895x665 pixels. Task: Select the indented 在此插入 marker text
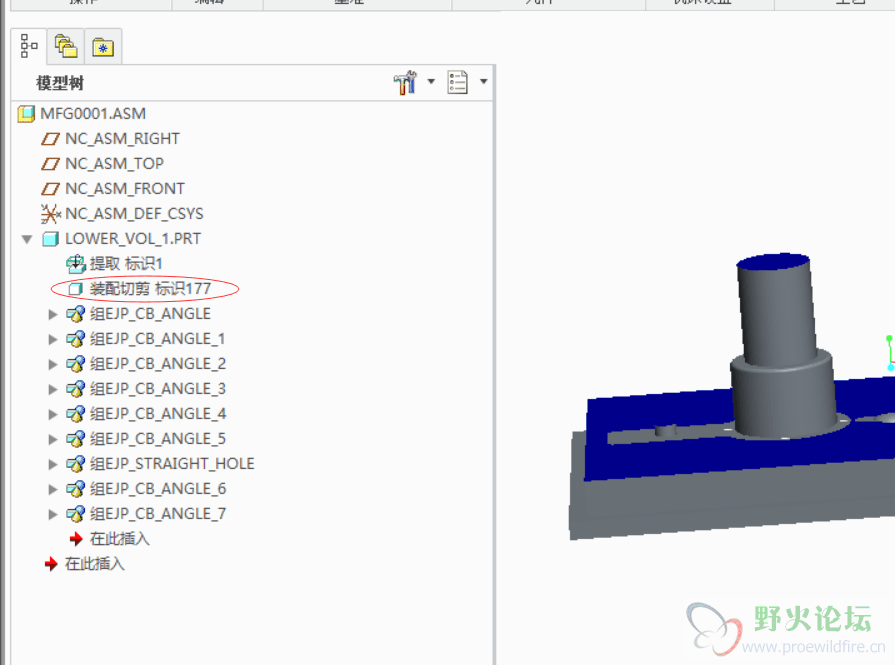point(120,539)
